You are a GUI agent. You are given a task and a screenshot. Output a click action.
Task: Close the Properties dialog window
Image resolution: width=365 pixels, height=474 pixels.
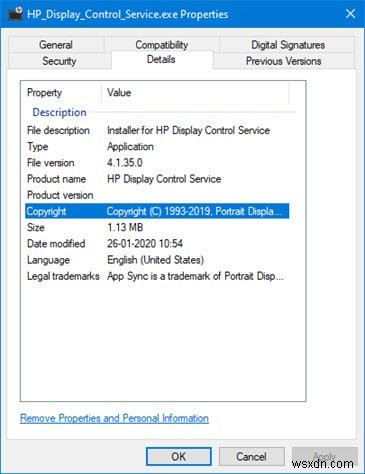click(350, 14)
